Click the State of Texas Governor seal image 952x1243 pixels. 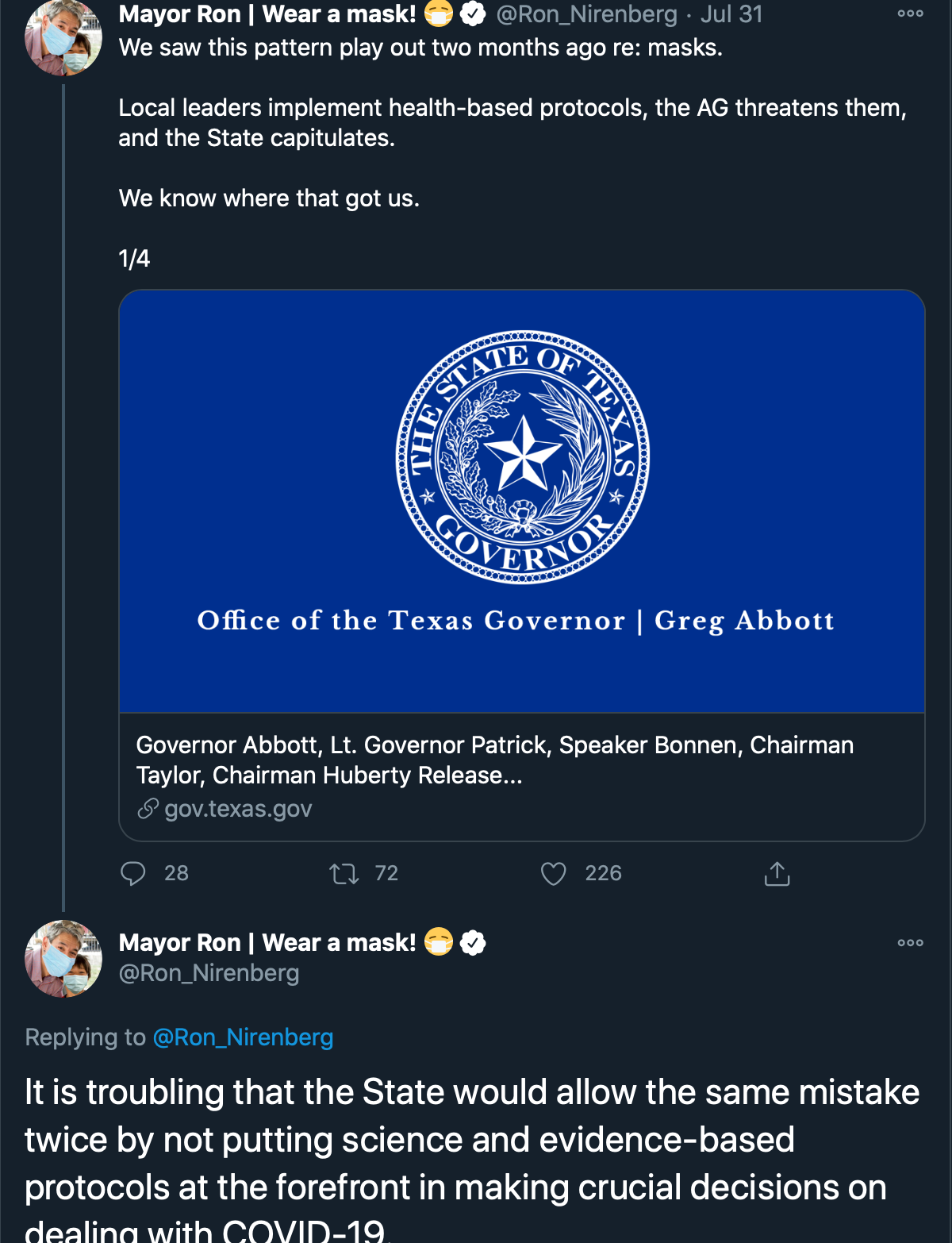pos(522,457)
